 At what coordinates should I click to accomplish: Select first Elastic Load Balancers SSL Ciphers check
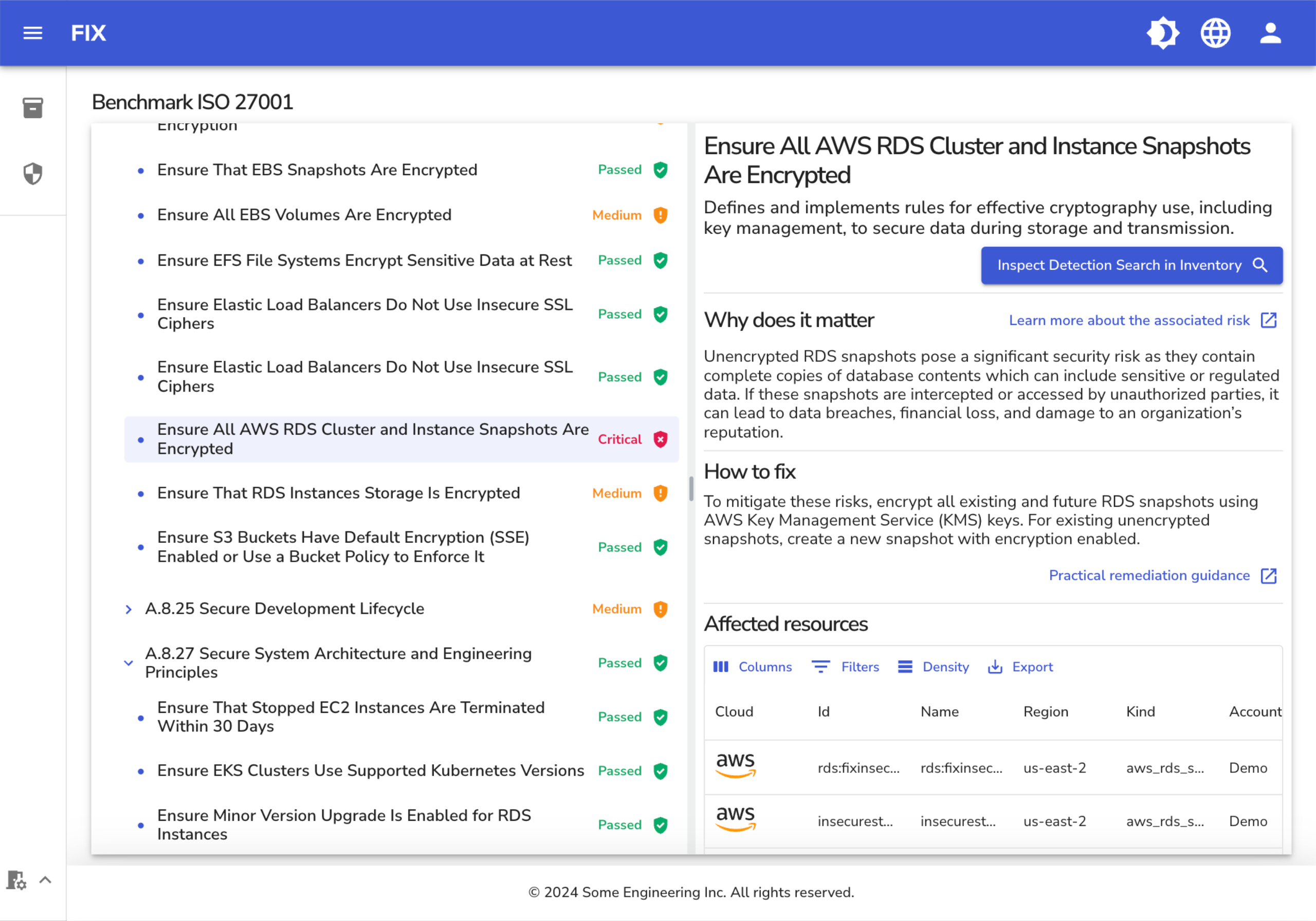coord(401,314)
